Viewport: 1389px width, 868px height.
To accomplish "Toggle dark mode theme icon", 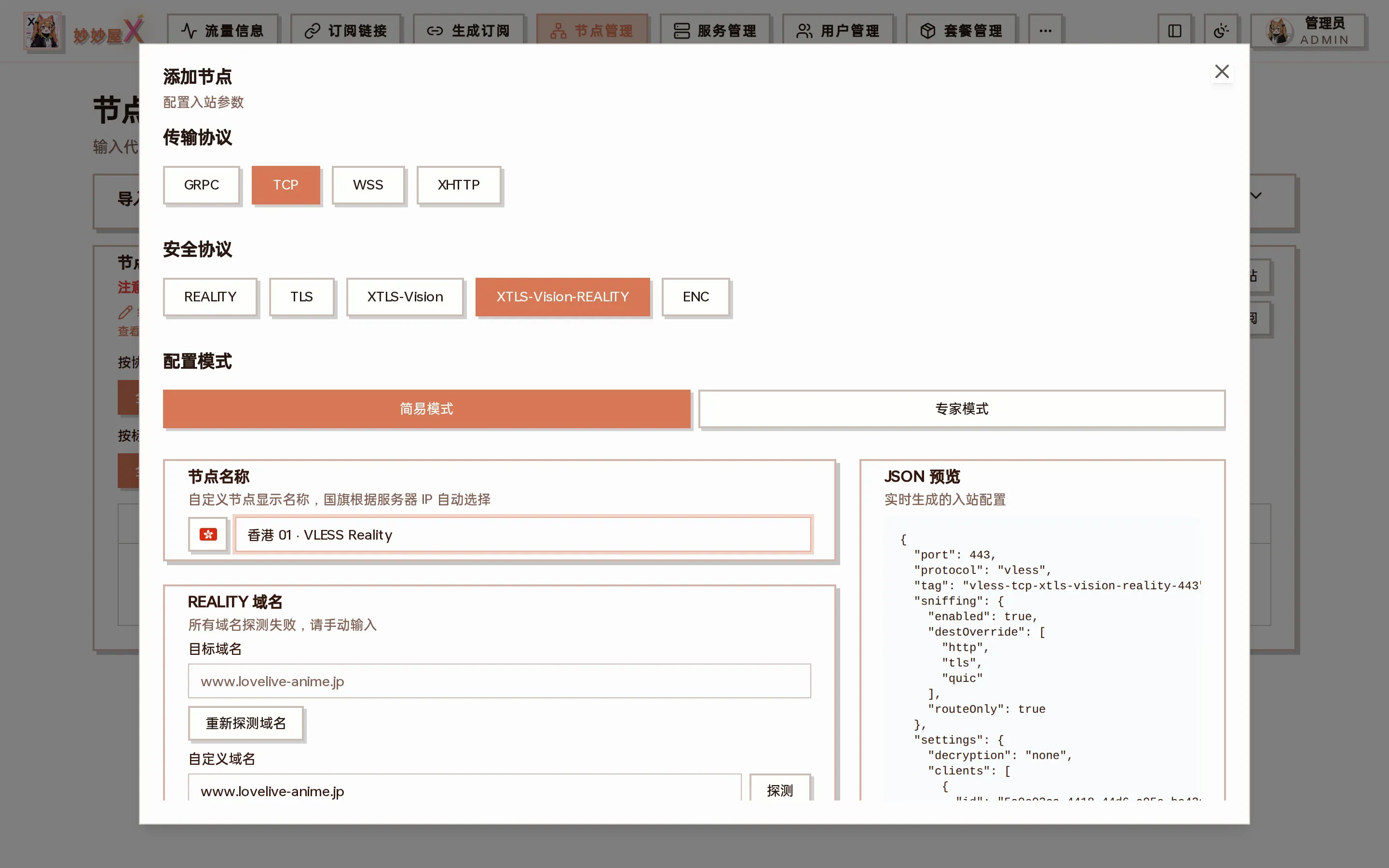I will point(1220,30).
